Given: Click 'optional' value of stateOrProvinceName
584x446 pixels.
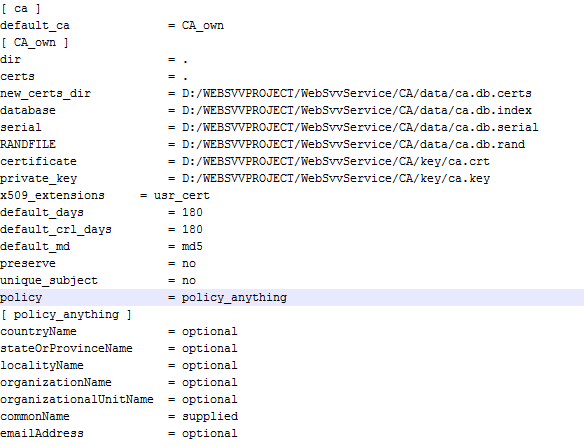Looking at the screenshot, I should pyautogui.click(x=210, y=348).
